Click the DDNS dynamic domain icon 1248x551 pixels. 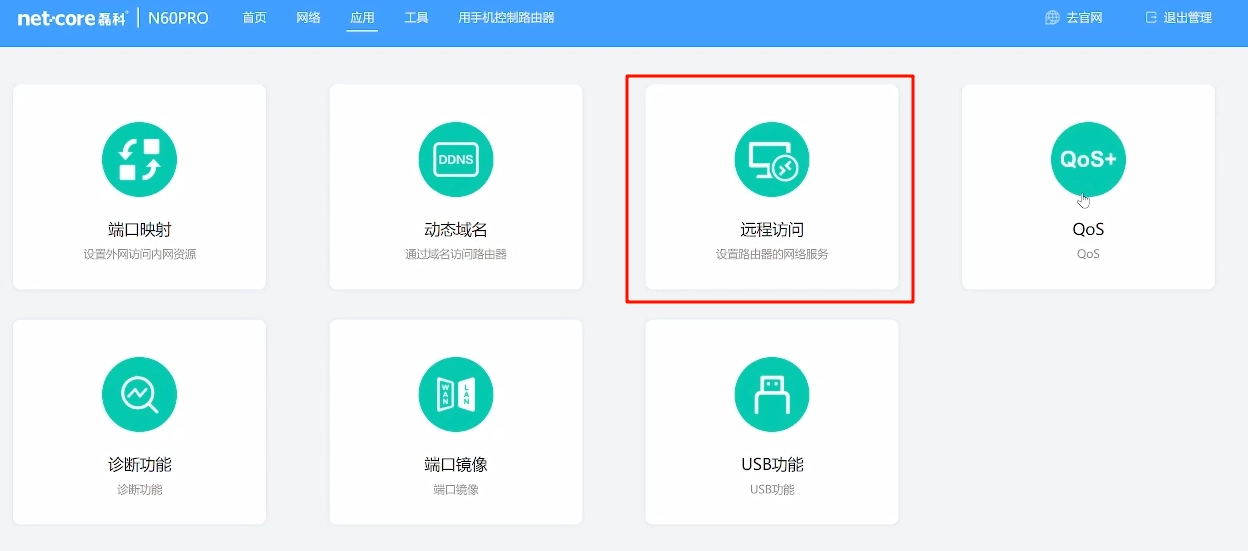[x=455, y=159]
